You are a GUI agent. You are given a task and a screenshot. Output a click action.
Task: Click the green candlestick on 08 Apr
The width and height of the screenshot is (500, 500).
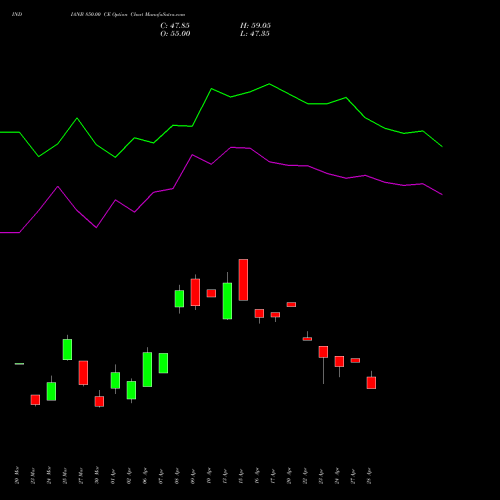click(x=179, y=299)
